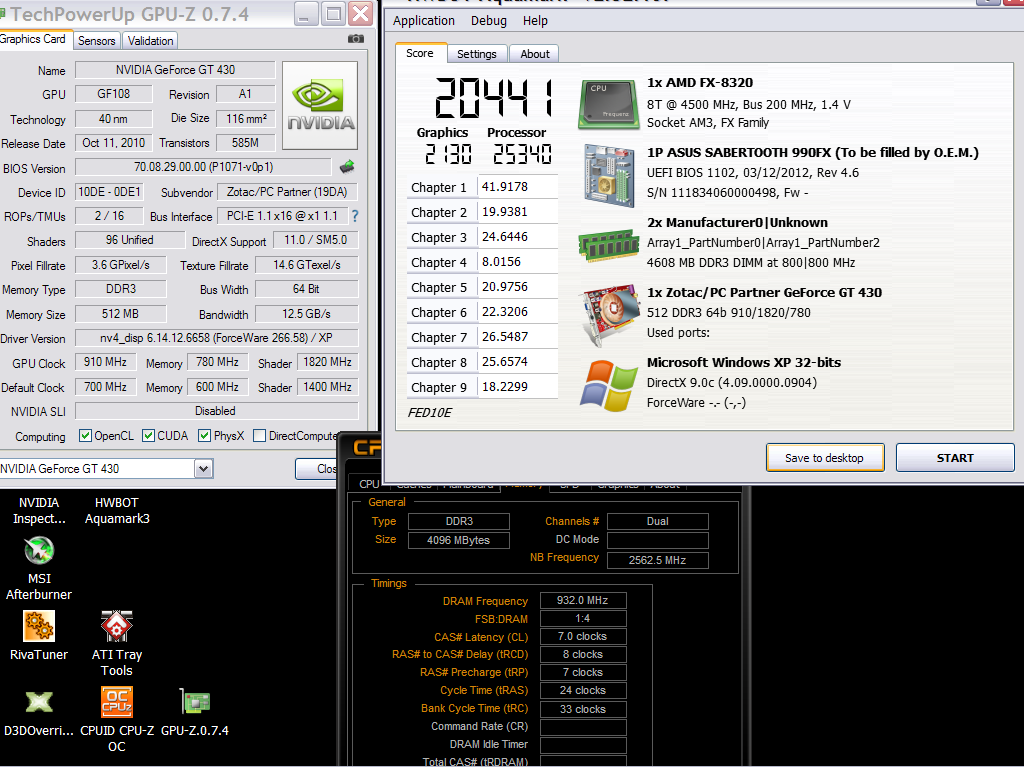The width and height of the screenshot is (1024, 768).
Task: Click the camera screenshot icon in GPU-Z
Action: [356, 39]
